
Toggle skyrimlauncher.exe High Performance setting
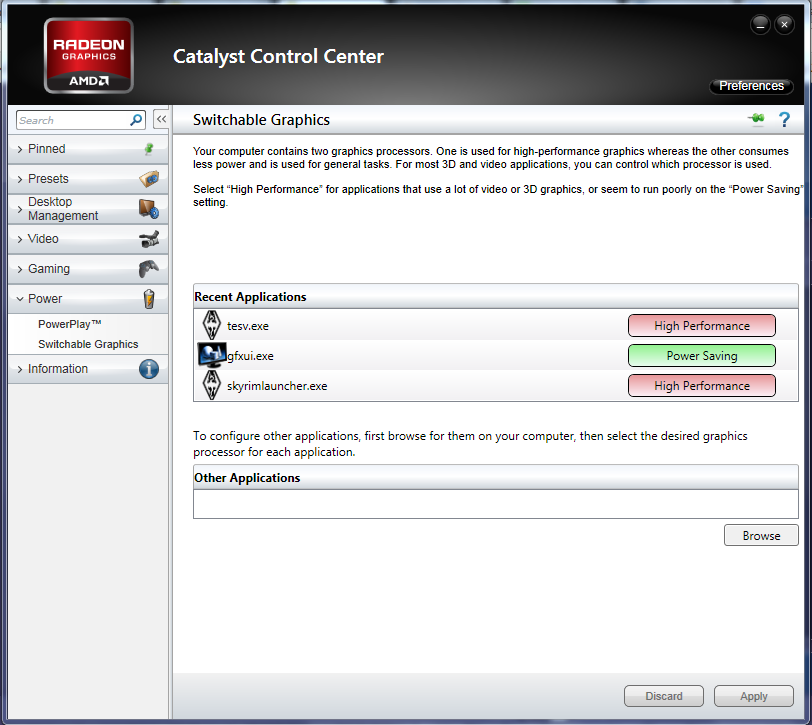[702, 386]
